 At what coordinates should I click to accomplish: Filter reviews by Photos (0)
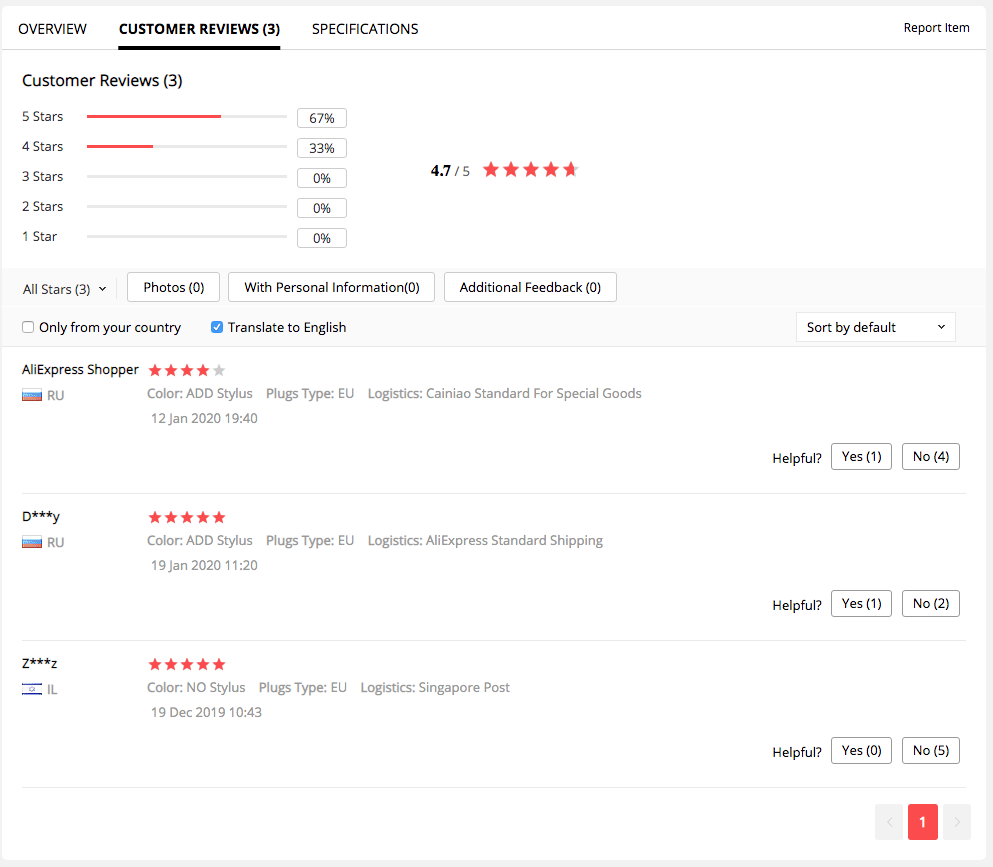point(174,288)
